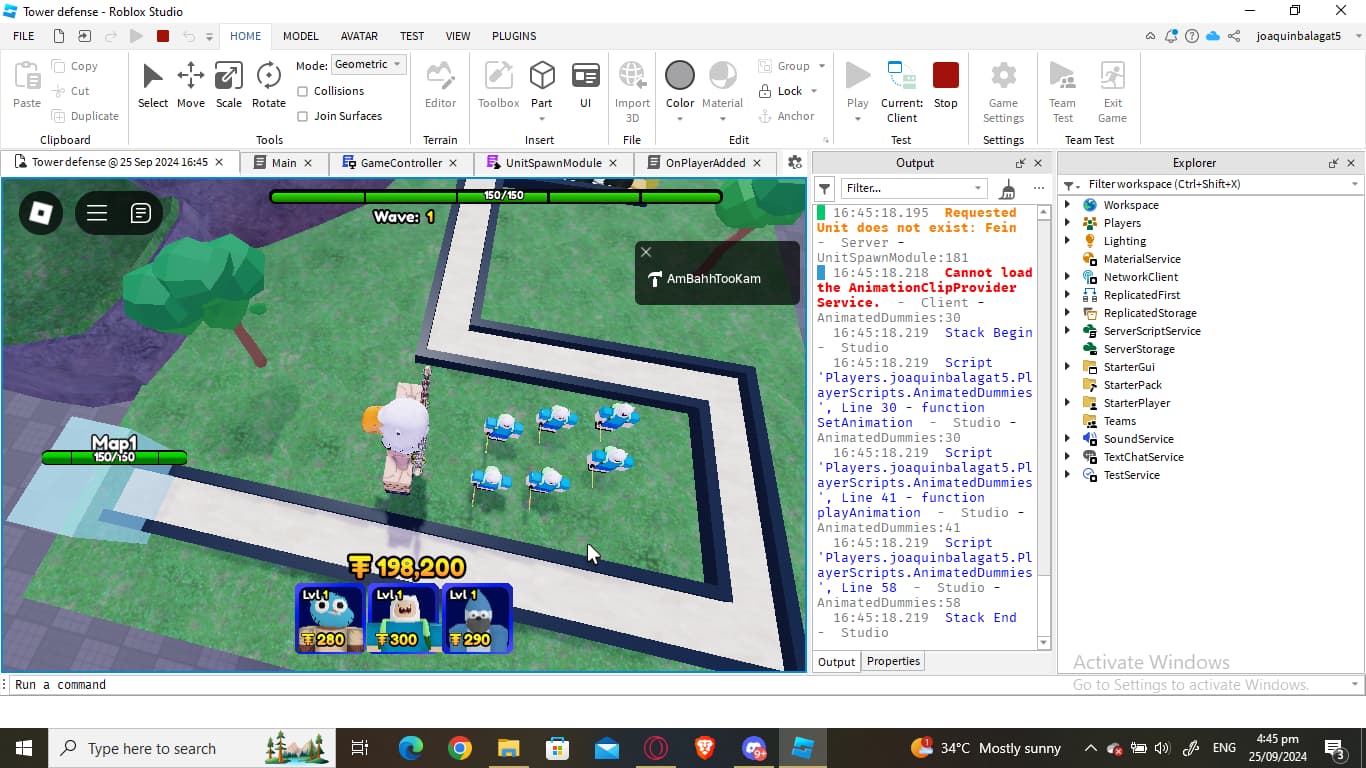Screen dimensions: 1366x768
Task: Enable the Collisions checkbox
Action: [304, 91]
